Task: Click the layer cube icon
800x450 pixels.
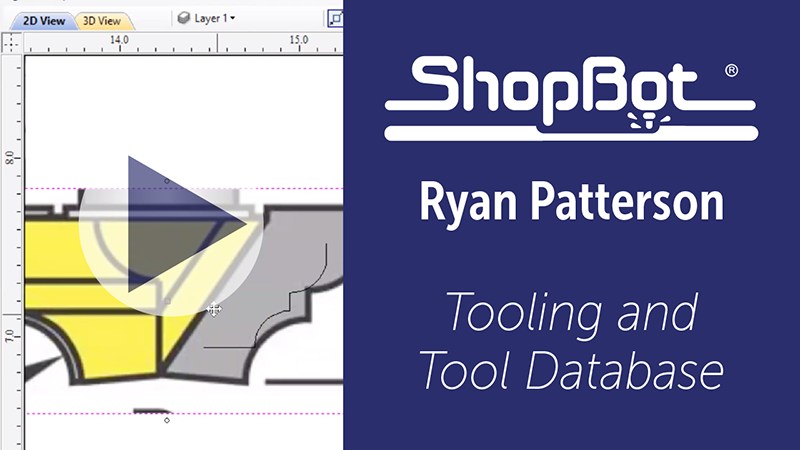Action: click(x=184, y=18)
